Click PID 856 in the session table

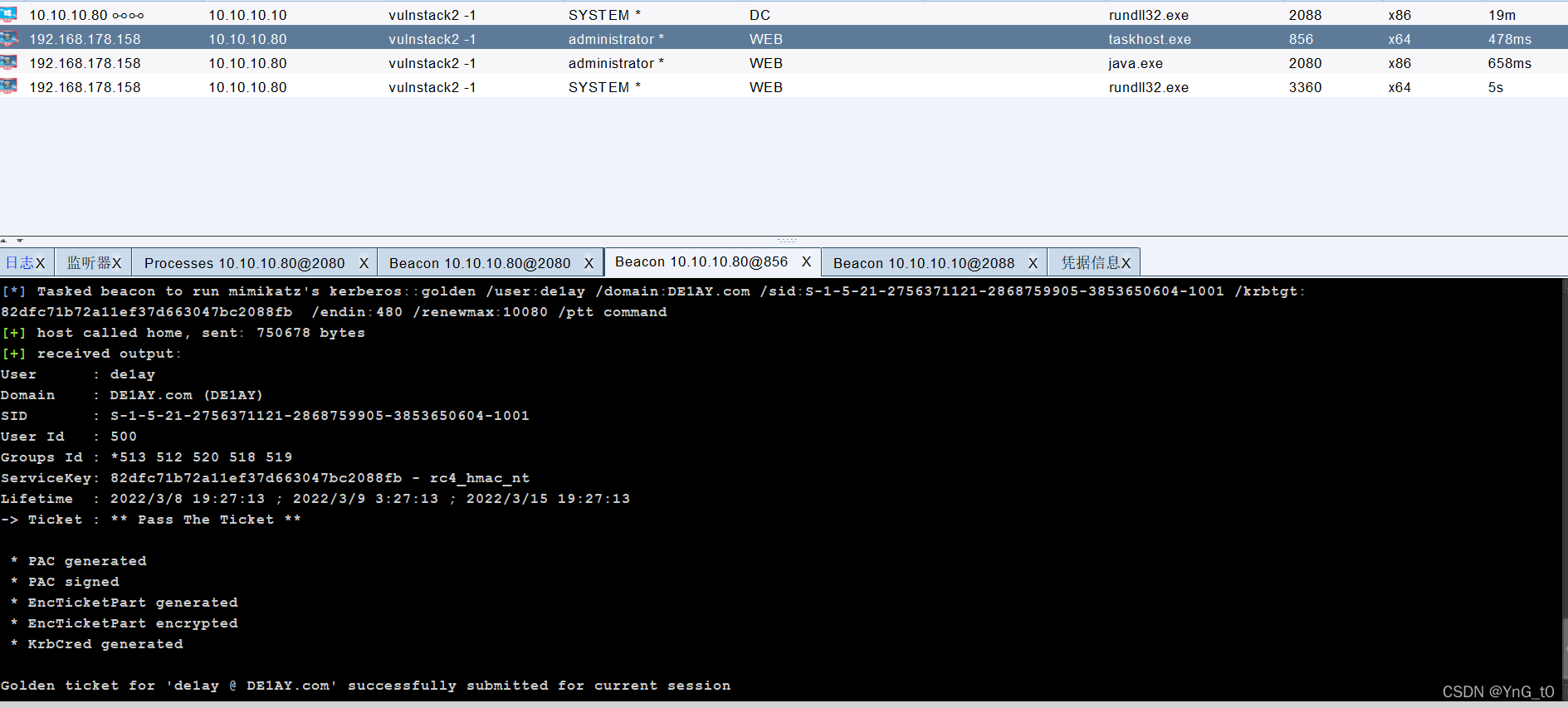pyautogui.click(x=1301, y=39)
